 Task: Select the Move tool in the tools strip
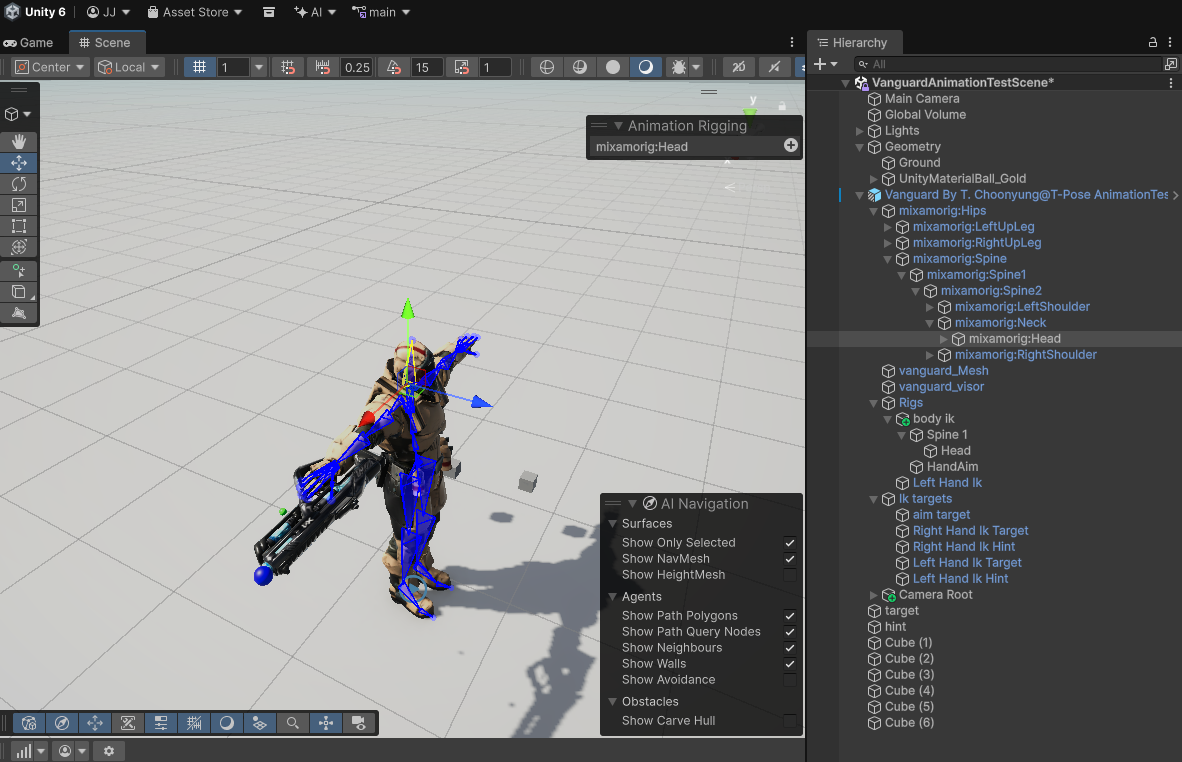coord(19,162)
